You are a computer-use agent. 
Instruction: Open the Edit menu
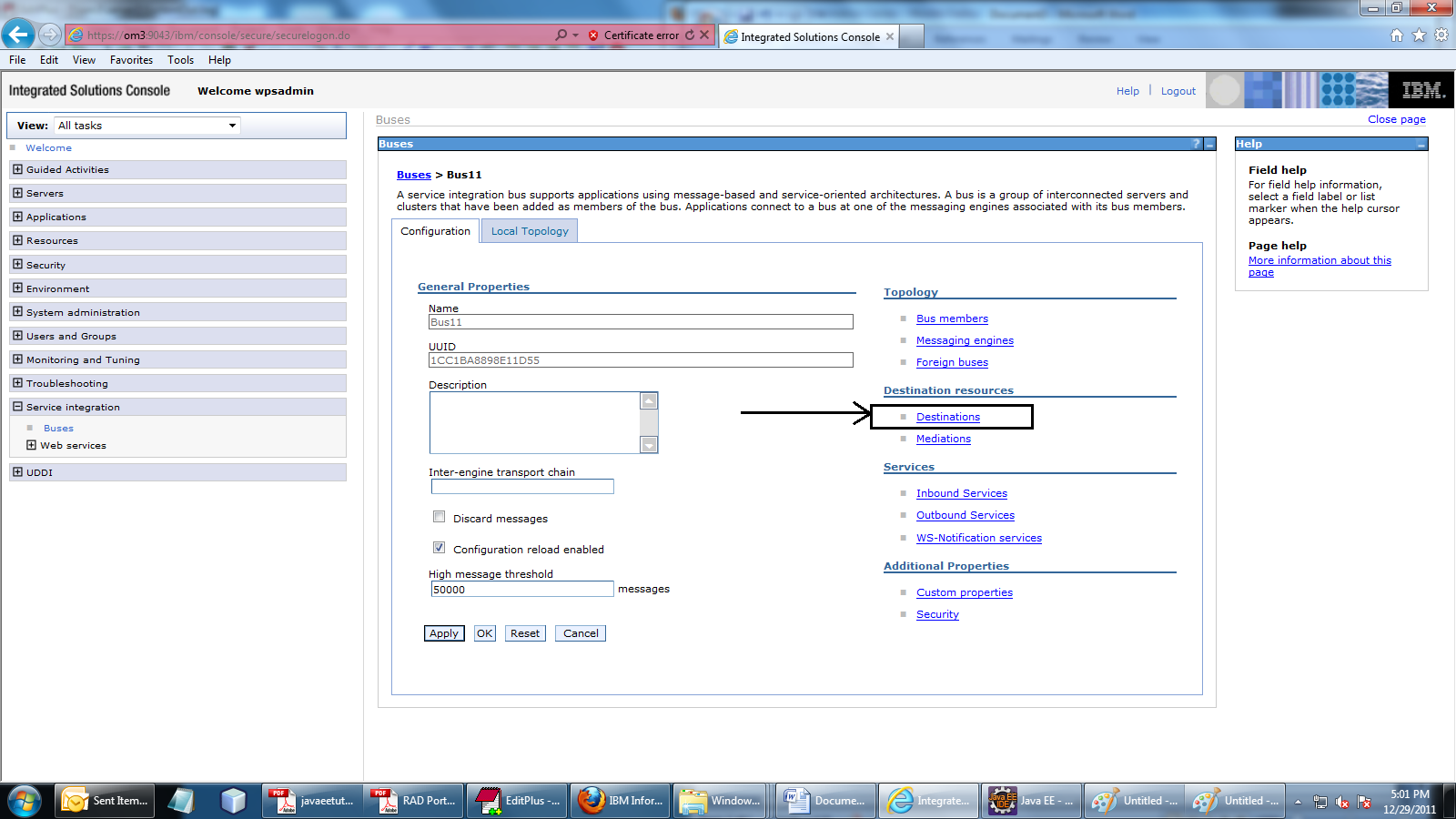(49, 60)
